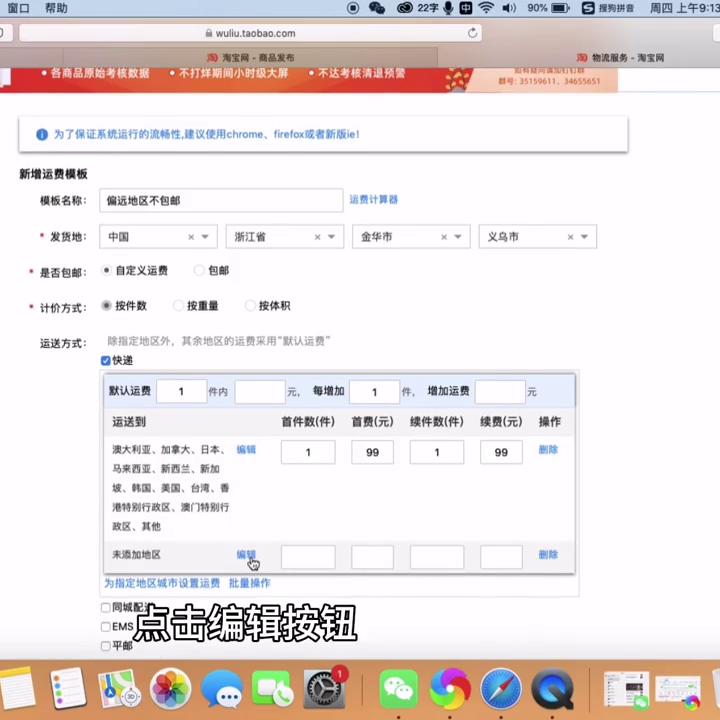Open Notes app in the Dock
This screenshot has height=720, width=720.
coord(17,689)
